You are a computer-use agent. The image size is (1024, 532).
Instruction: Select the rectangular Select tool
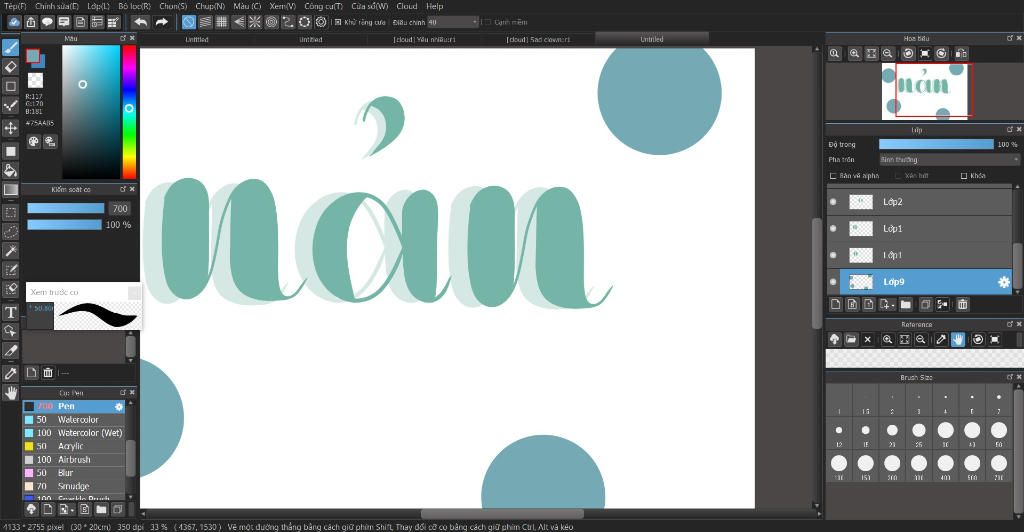coord(10,212)
